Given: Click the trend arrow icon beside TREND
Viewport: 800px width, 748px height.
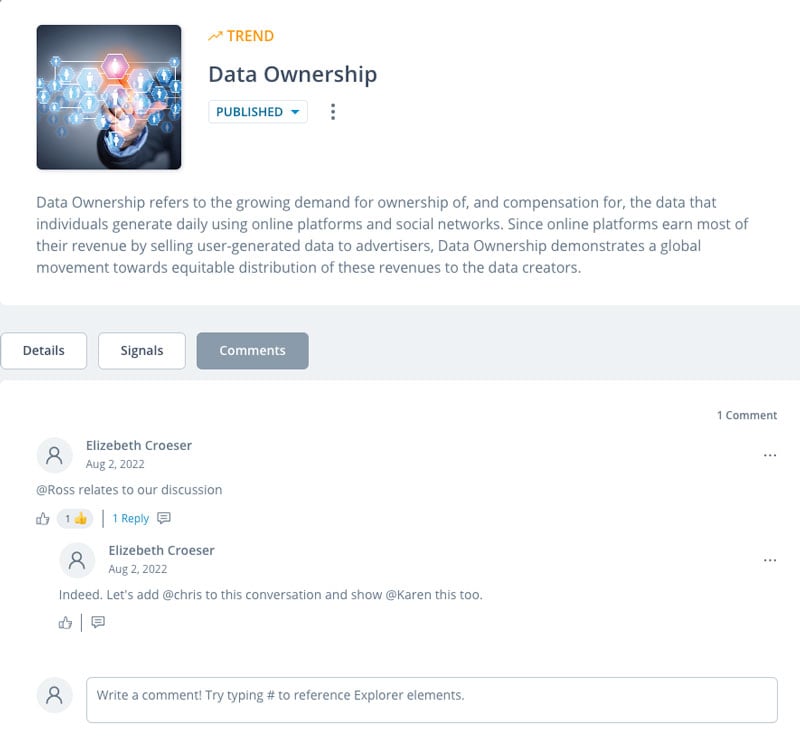Looking at the screenshot, I should (x=214, y=36).
